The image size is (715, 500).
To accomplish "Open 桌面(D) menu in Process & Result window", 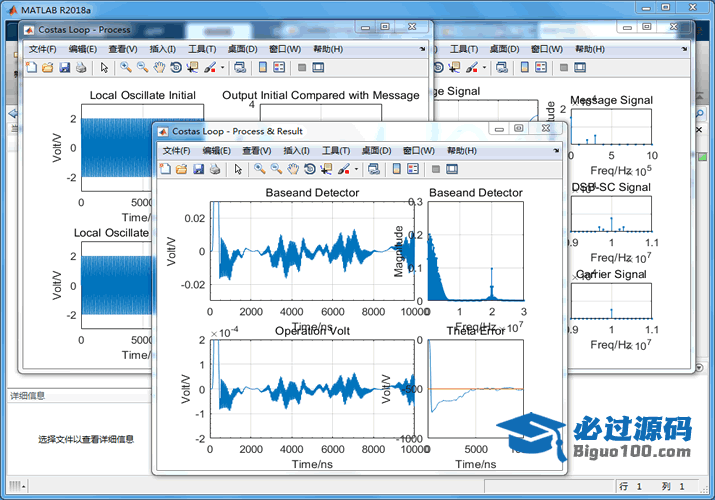I will (x=377, y=150).
